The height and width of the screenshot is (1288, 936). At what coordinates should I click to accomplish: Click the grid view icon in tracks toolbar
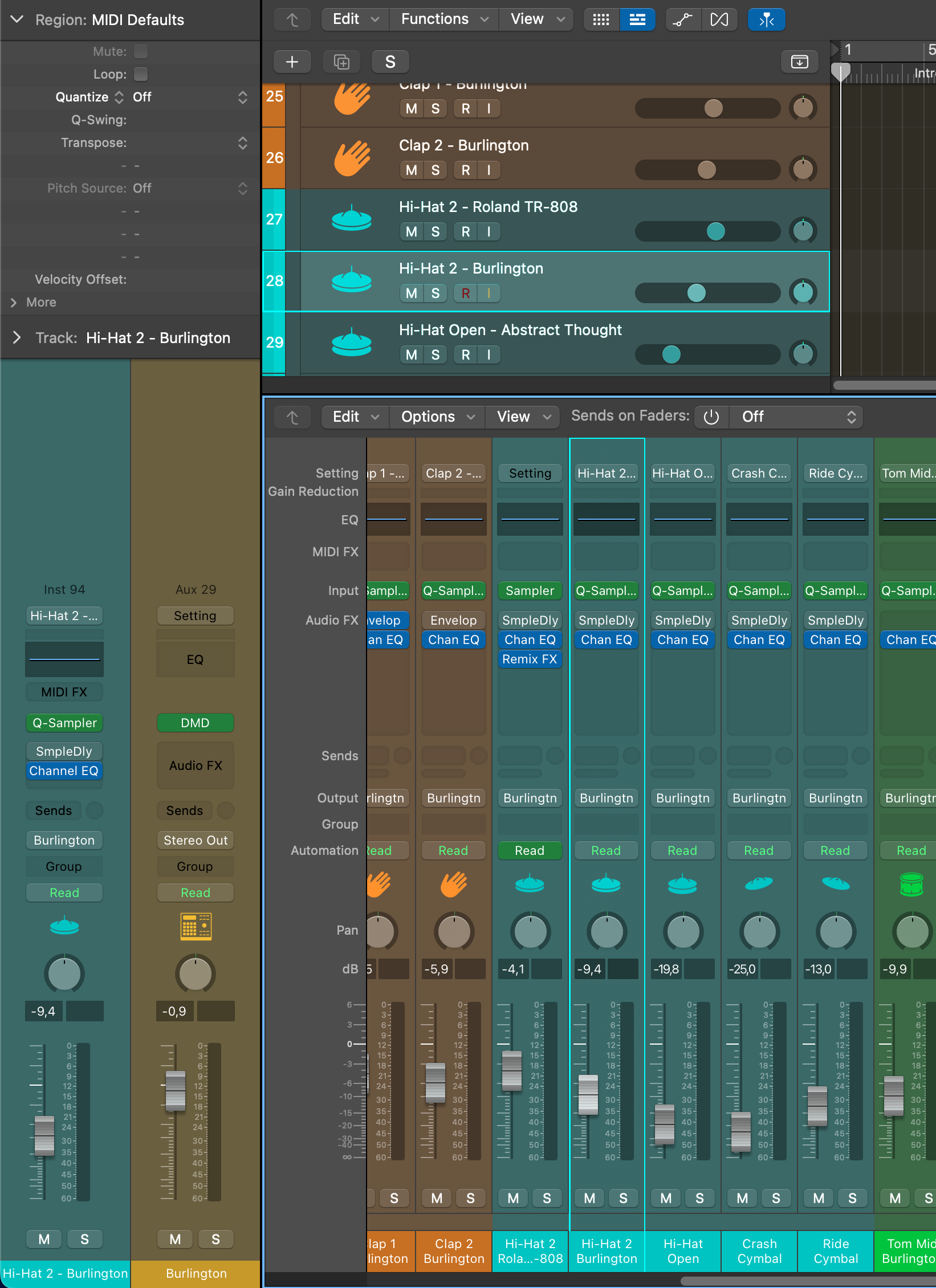[x=601, y=19]
